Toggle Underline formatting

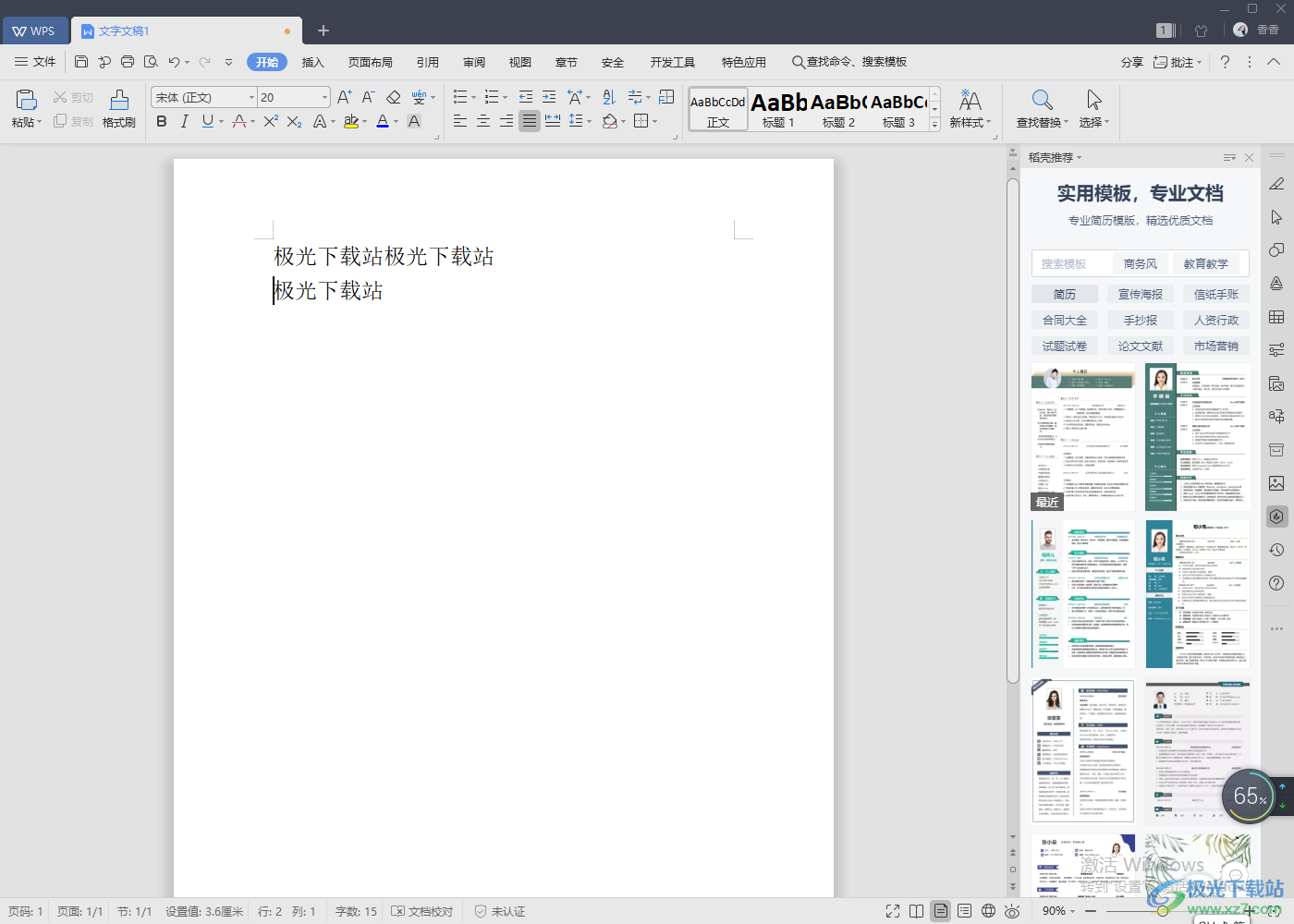tap(207, 121)
